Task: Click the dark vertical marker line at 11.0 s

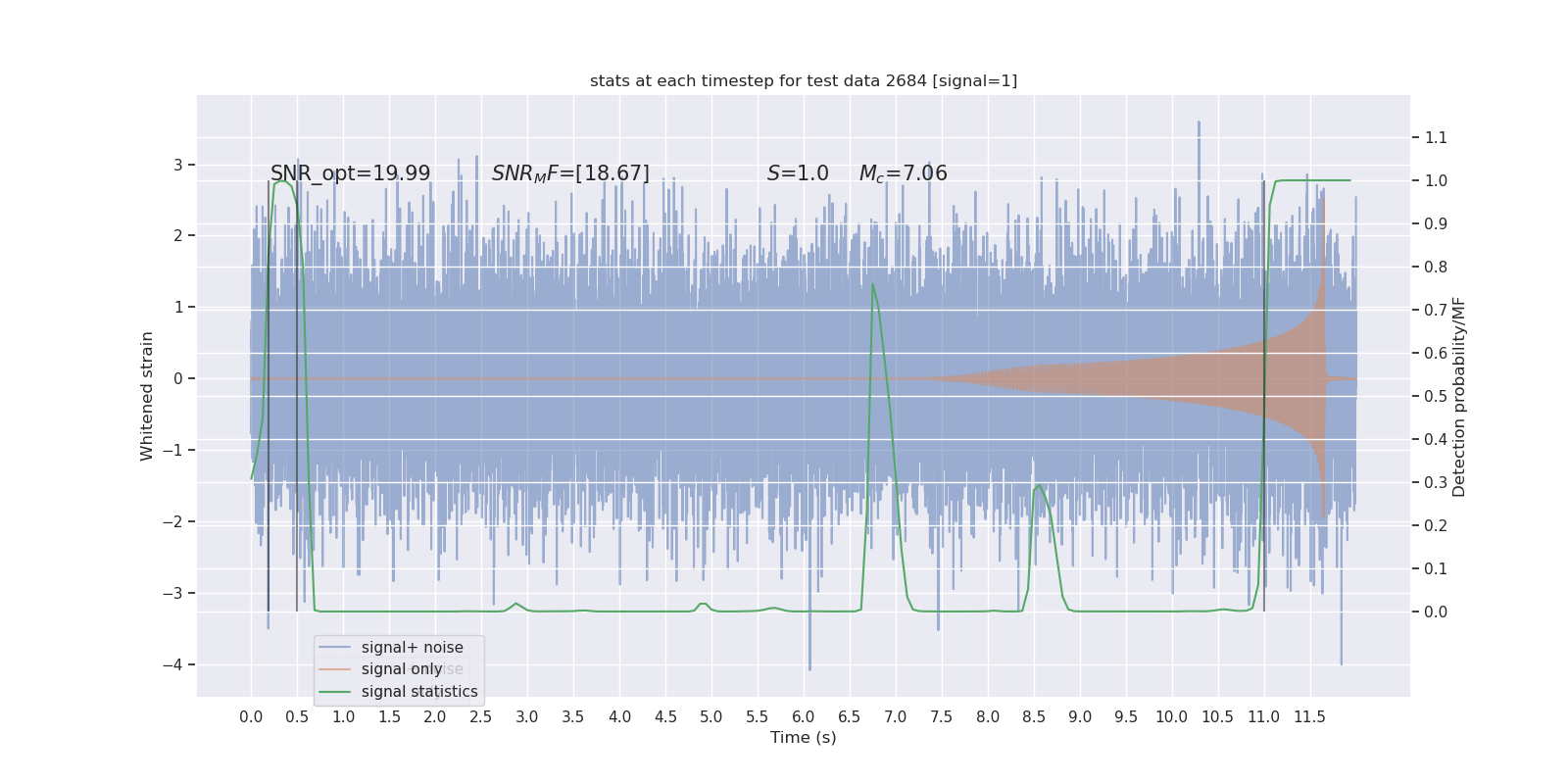Action: coord(1264,396)
